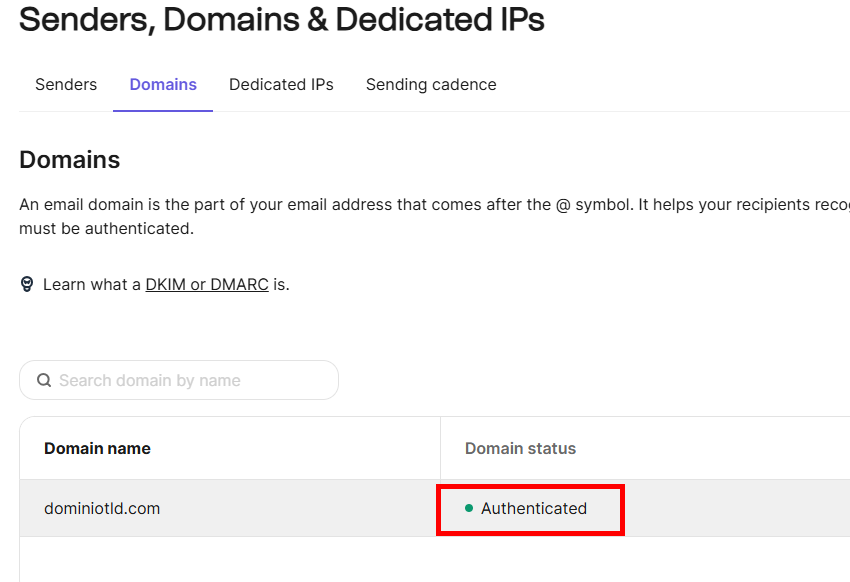
Task: Click the Senders, Domains & Dedicated IPs title
Action: pyautogui.click(x=282, y=20)
